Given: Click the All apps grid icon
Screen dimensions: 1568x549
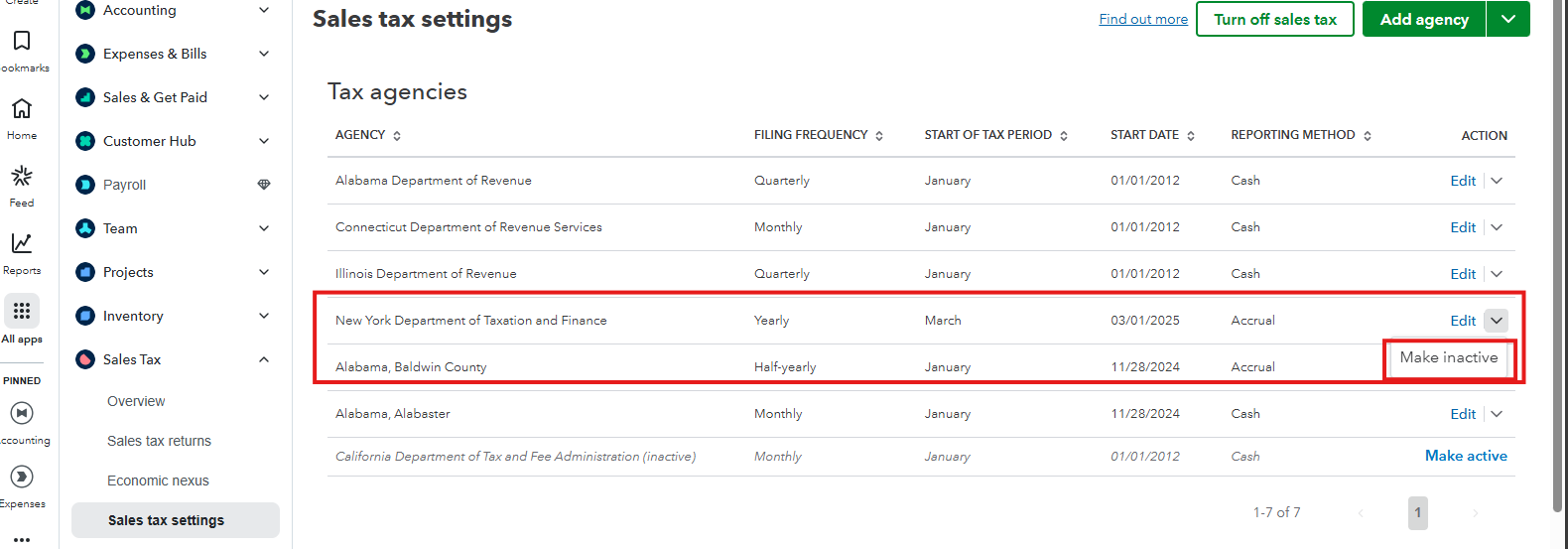Looking at the screenshot, I should click(22, 311).
